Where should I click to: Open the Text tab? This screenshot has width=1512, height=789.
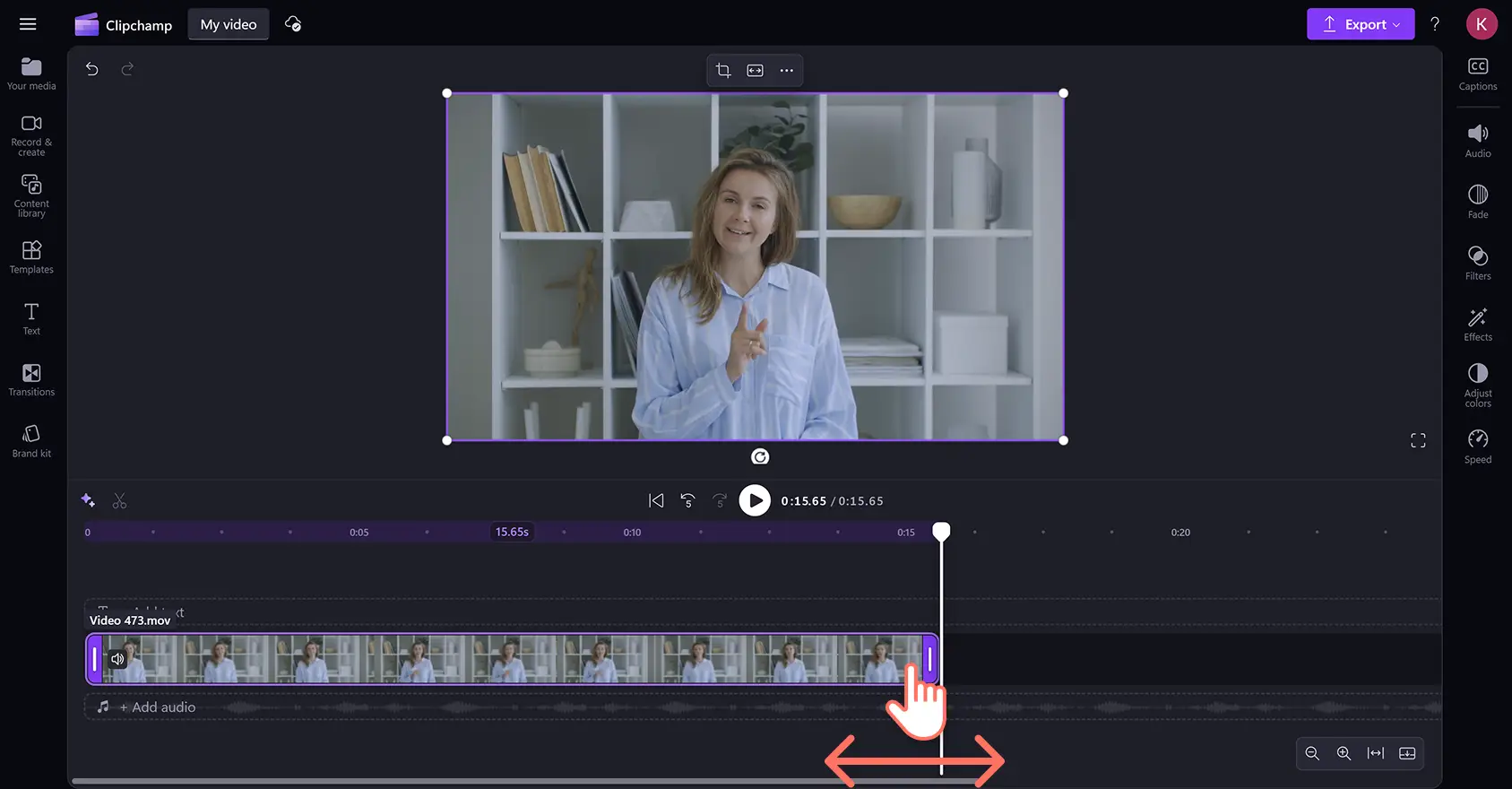(x=31, y=318)
